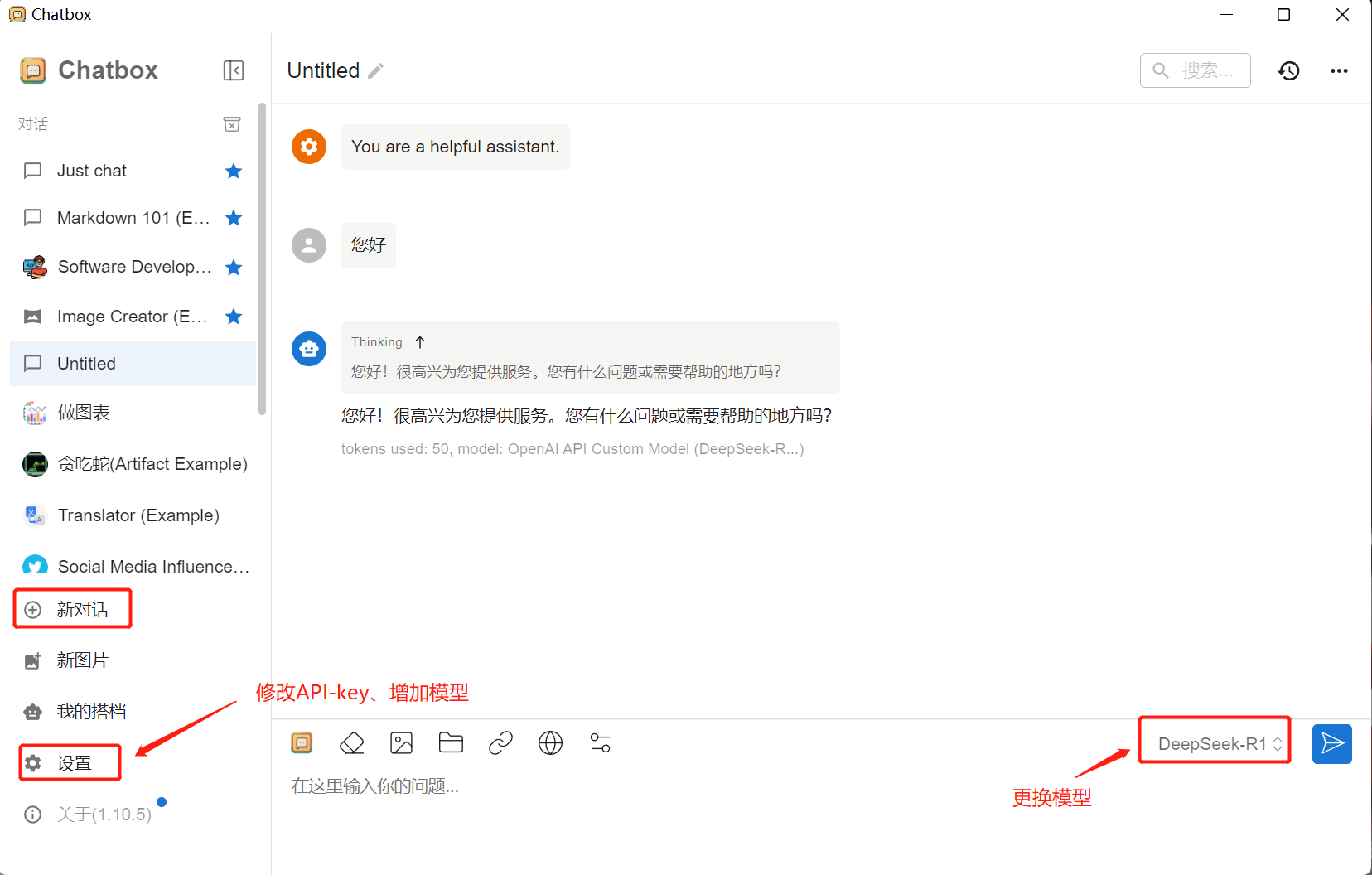Open the Image Creator conversation

(x=133, y=317)
